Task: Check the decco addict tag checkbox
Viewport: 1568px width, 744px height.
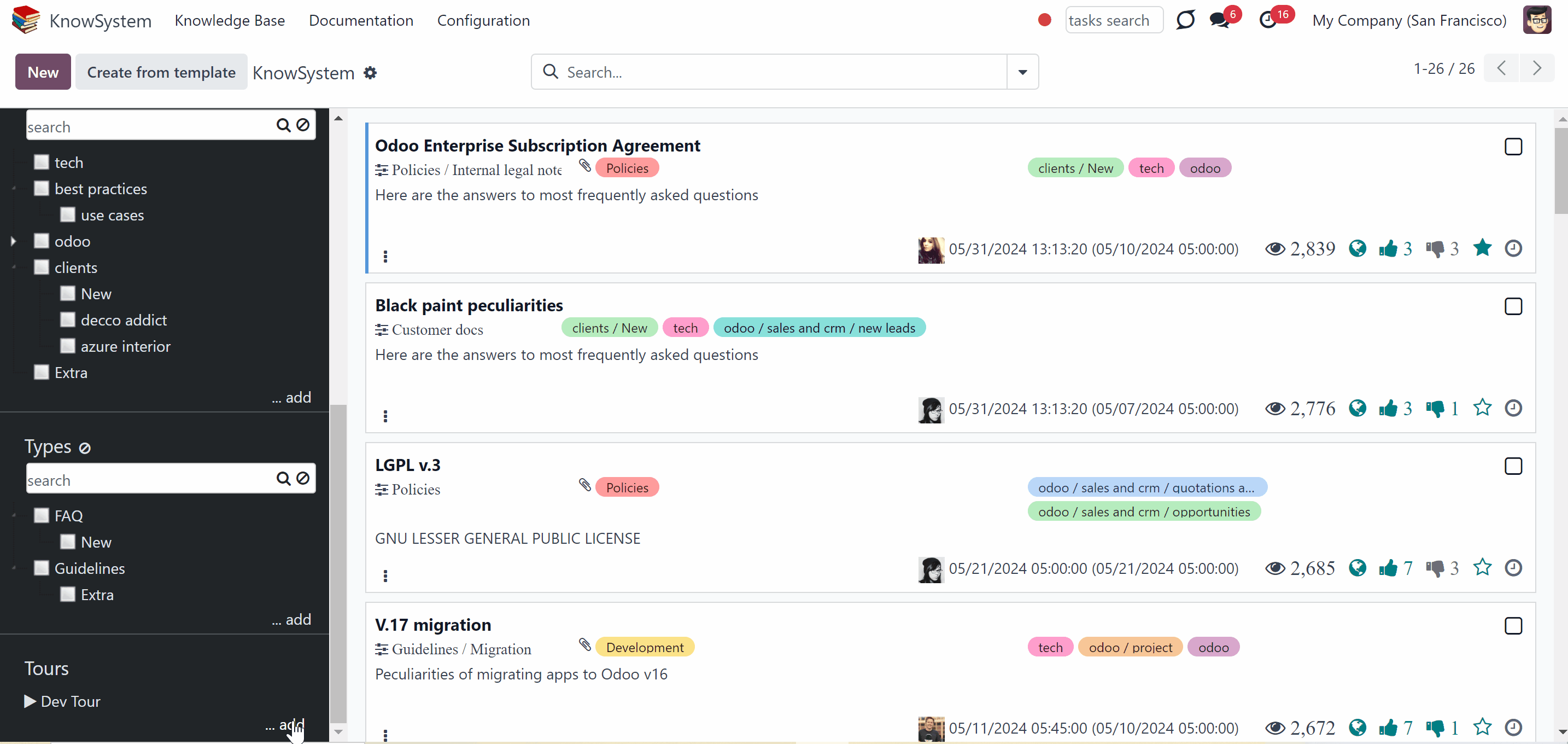Action: tap(68, 319)
